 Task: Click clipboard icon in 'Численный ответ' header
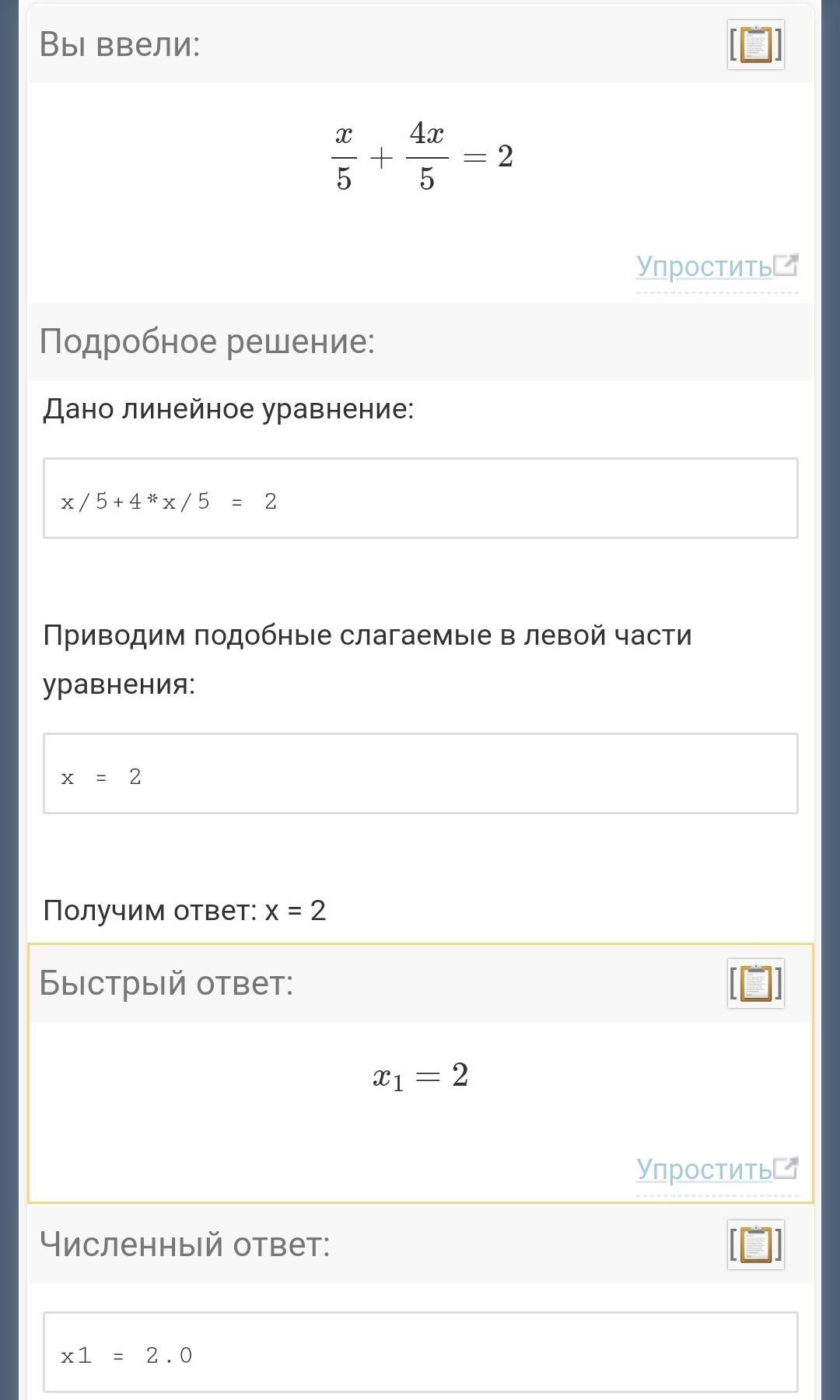(x=755, y=1244)
